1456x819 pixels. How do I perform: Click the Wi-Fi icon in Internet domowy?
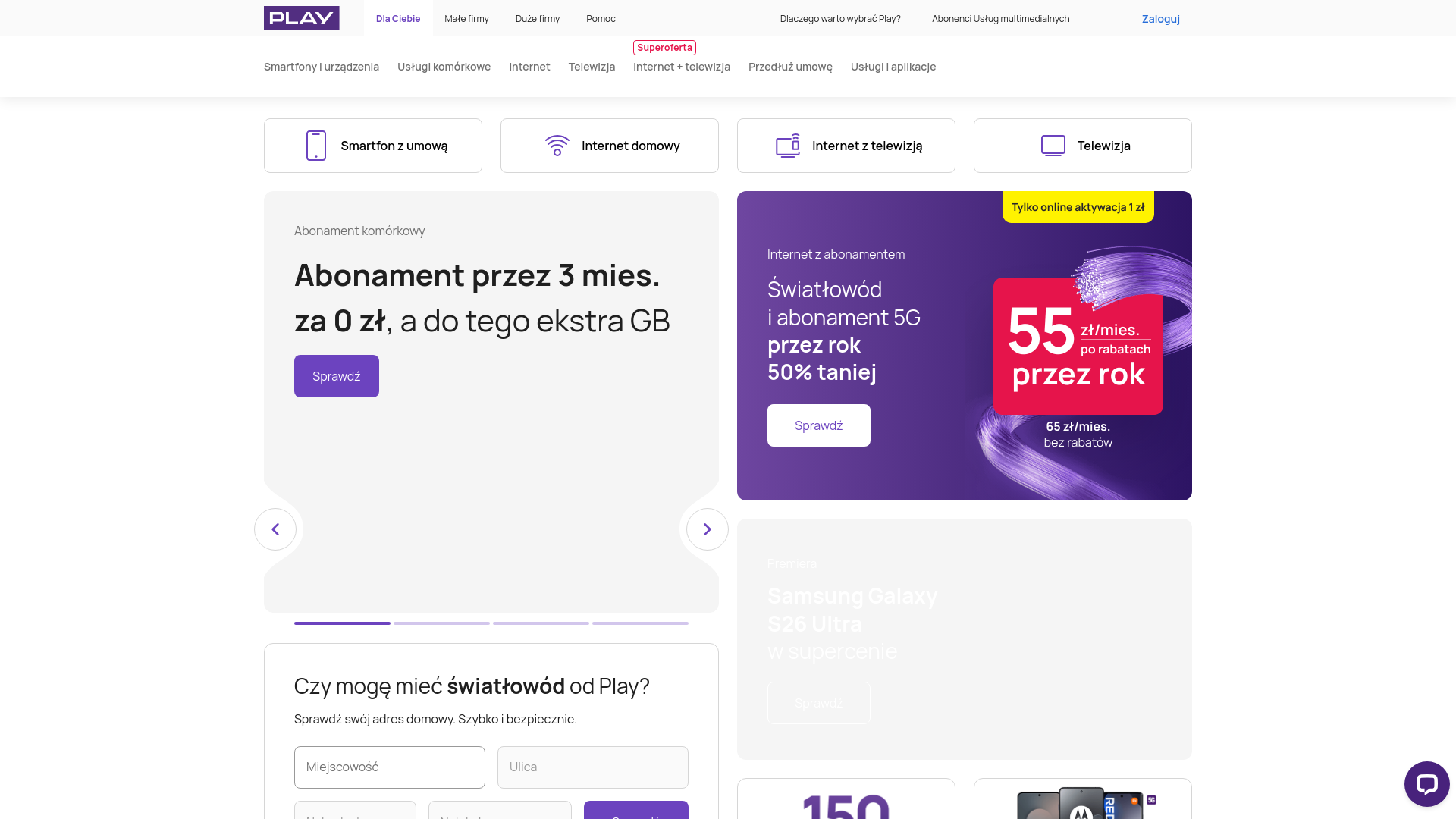(557, 146)
